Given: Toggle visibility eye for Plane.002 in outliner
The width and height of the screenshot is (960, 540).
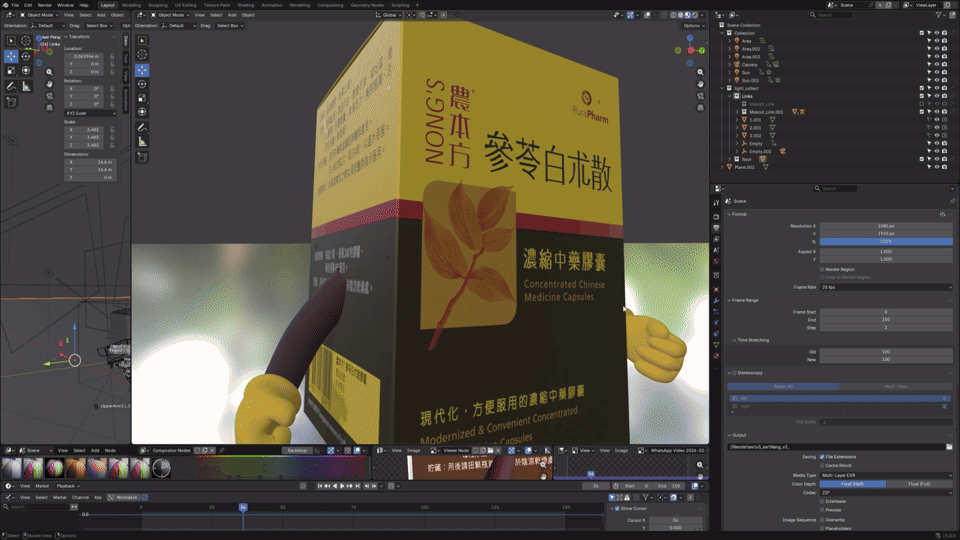Looking at the screenshot, I should click(x=937, y=167).
